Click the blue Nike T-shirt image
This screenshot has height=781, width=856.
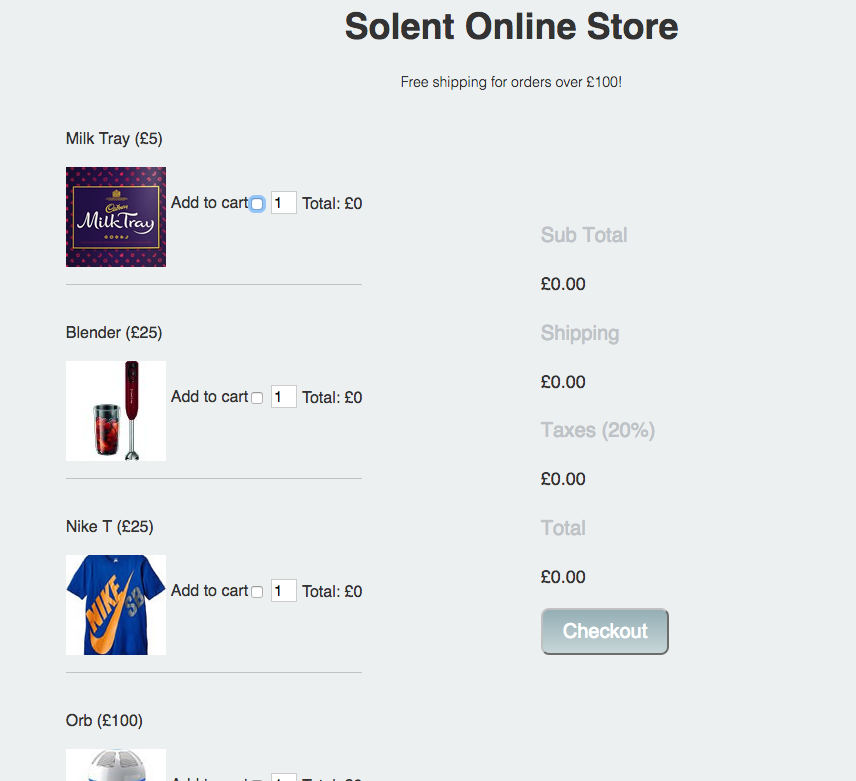click(115, 604)
